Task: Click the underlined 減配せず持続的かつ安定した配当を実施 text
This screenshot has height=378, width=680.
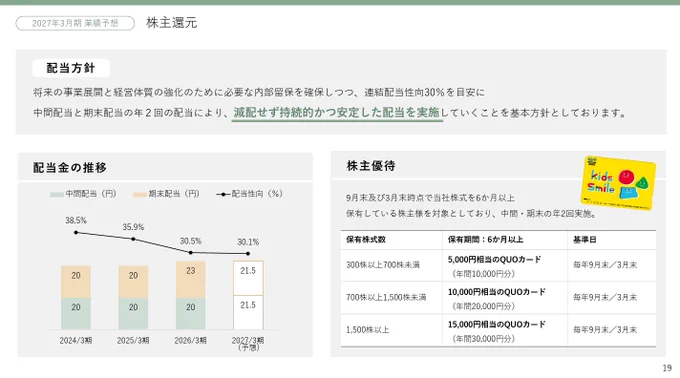Action: 337,113
